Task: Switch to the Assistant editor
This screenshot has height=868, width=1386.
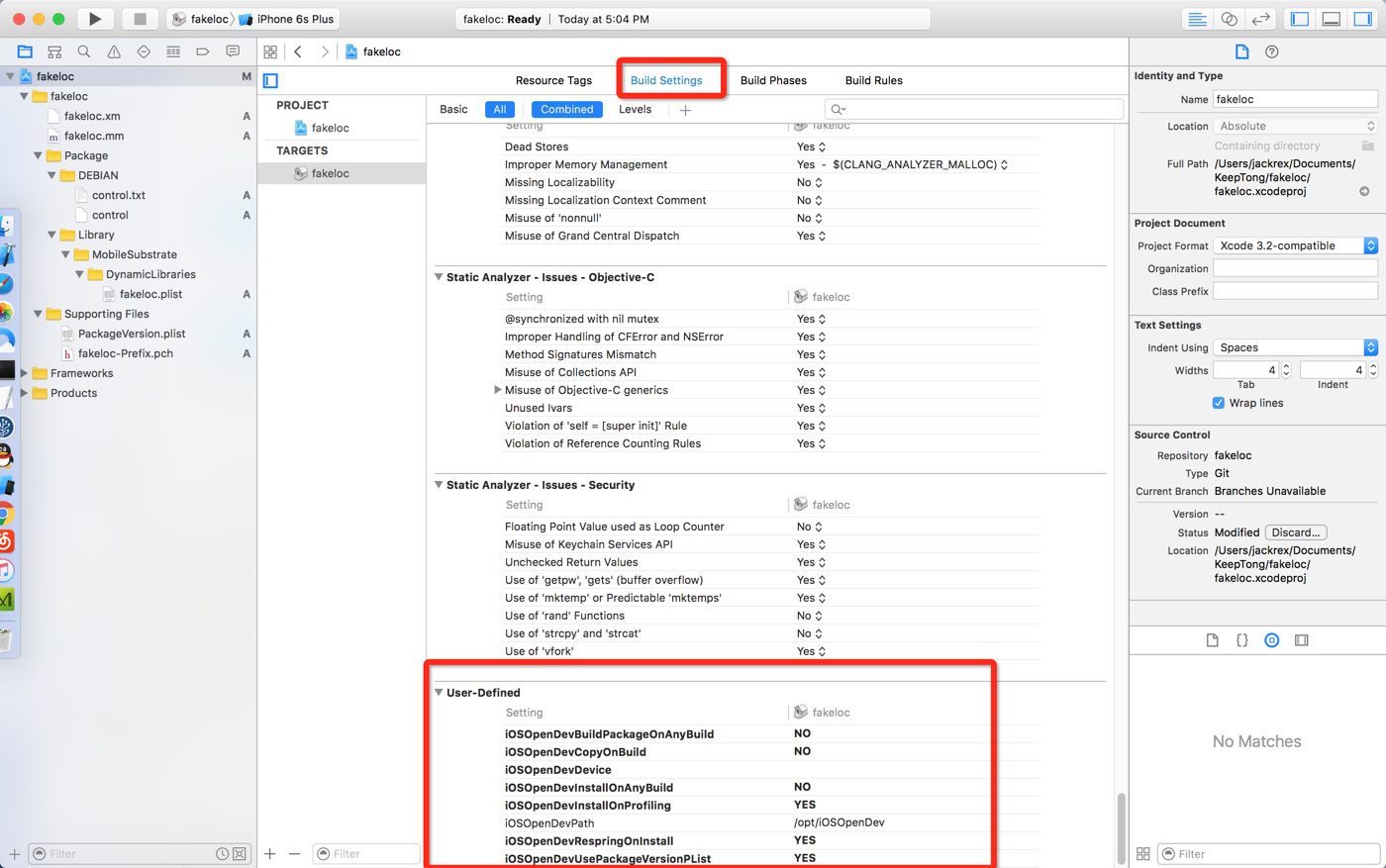Action: 1229,19
